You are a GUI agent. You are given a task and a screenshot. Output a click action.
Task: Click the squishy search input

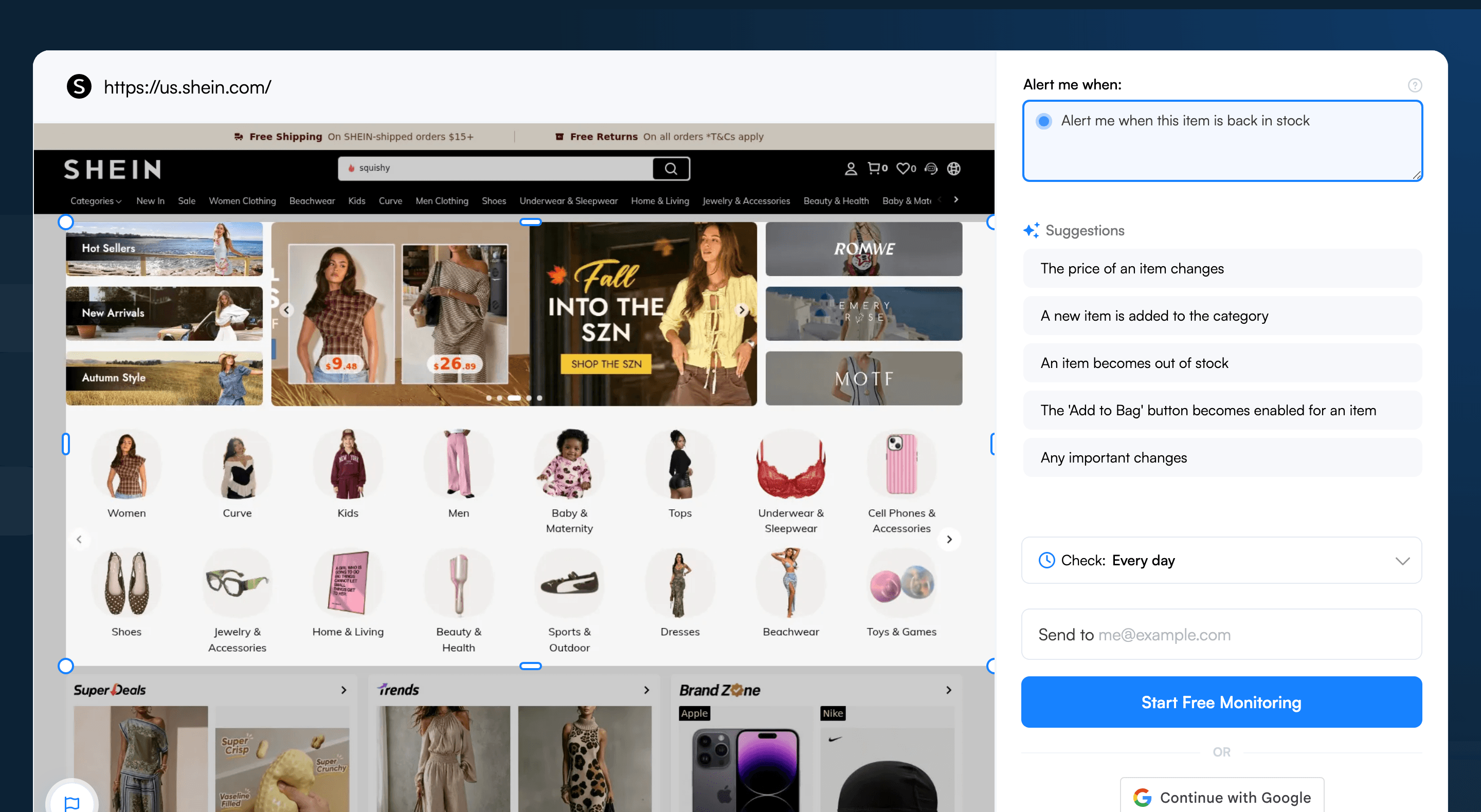tap(496, 169)
